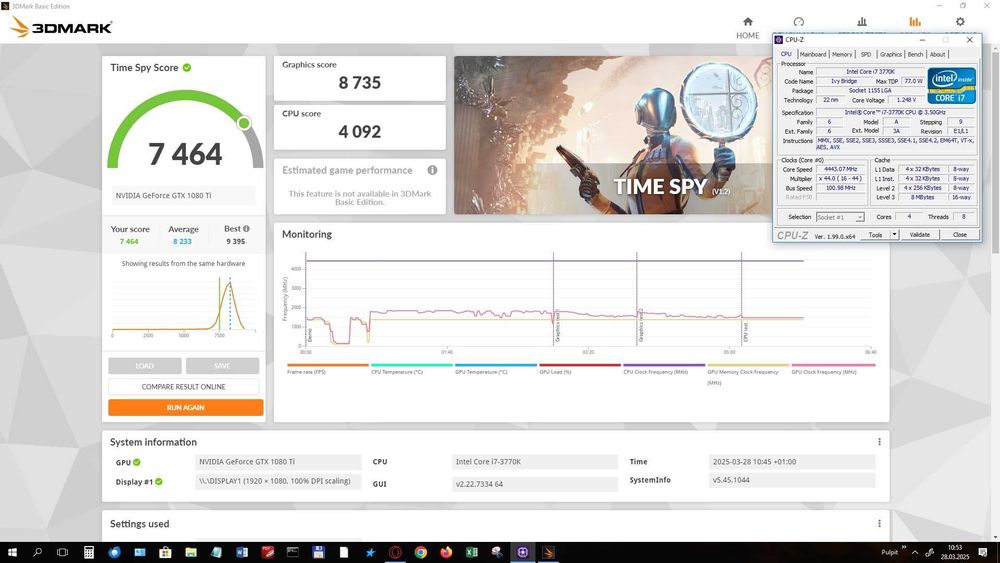Image resolution: width=1000 pixels, height=563 pixels.
Task: Click the Graphics test 1 marker on chart
Action: 556,325
